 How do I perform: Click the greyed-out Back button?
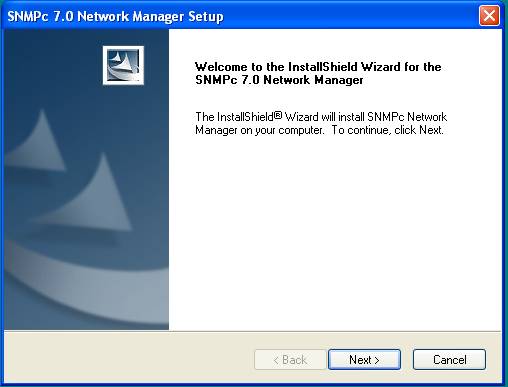[x=290, y=359]
